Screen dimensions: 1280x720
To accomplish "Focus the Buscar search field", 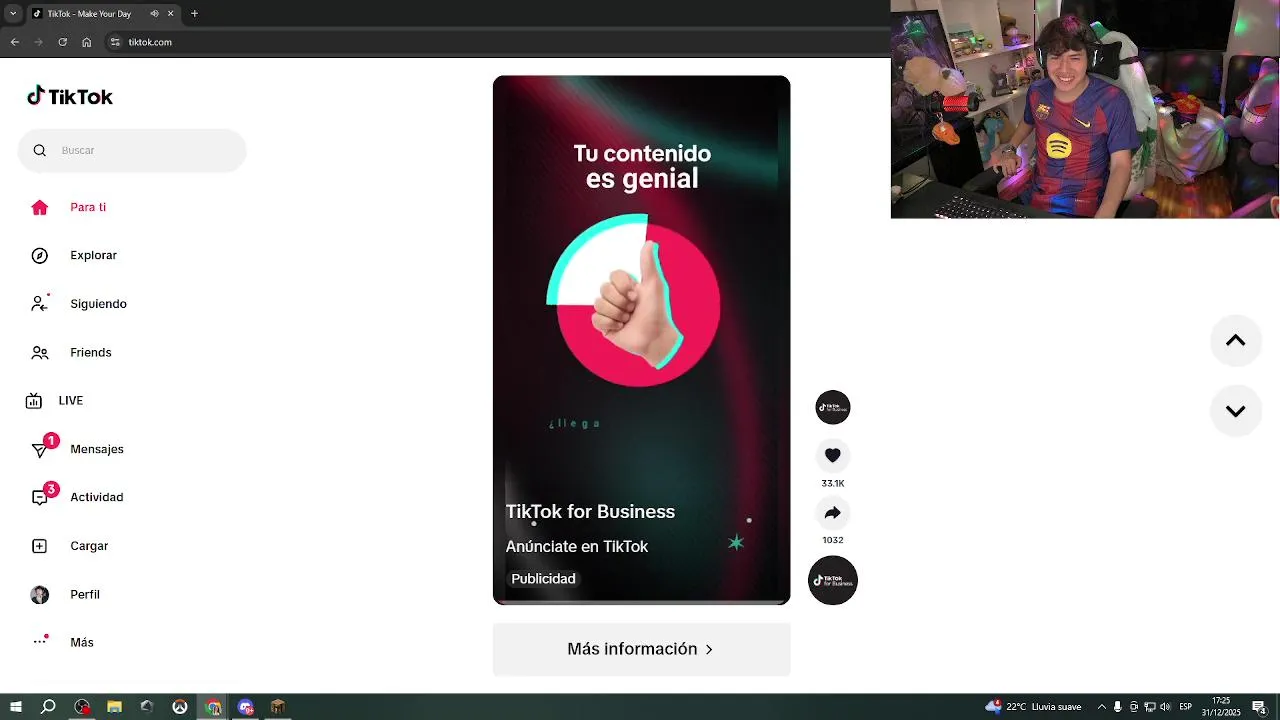I will pos(132,150).
